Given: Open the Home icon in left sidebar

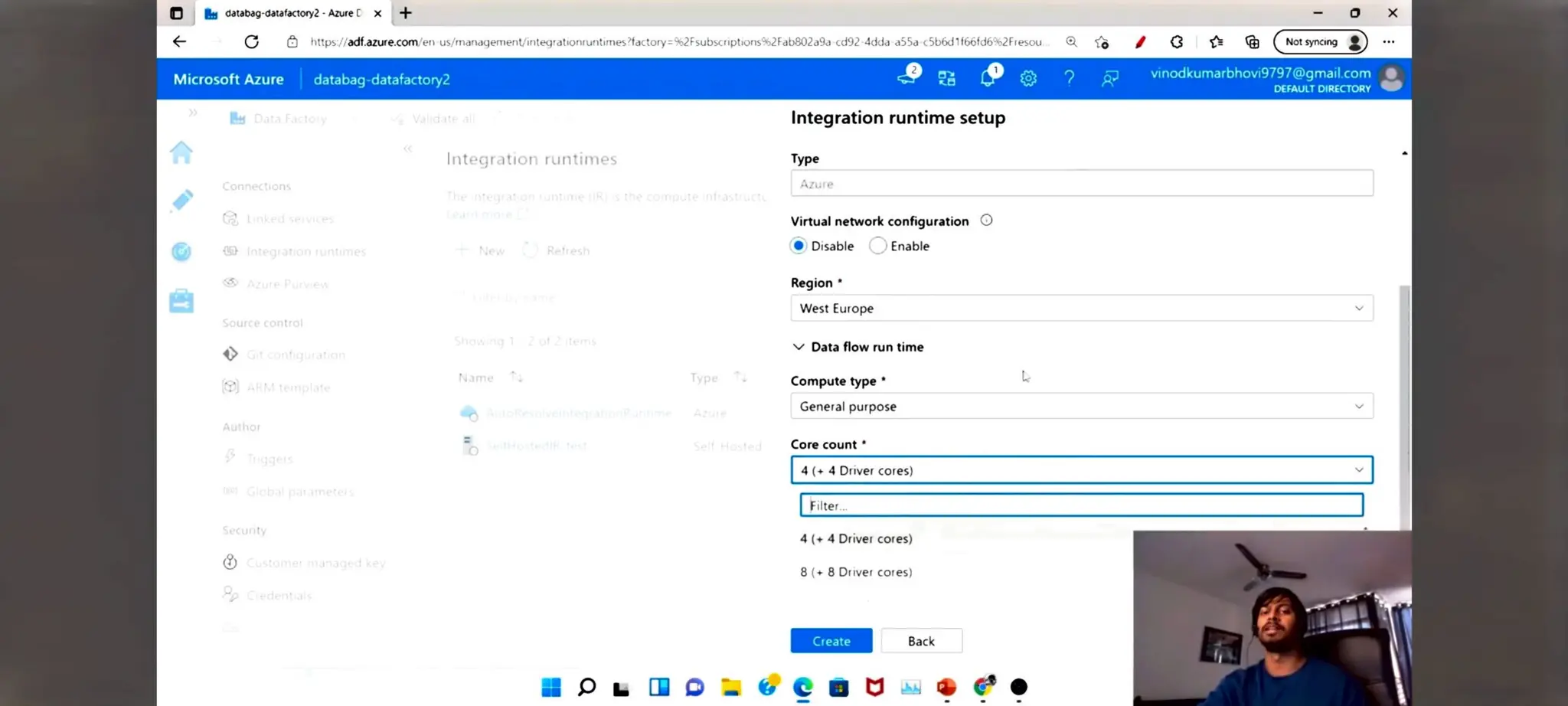Looking at the screenshot, I should pos(181,152).
